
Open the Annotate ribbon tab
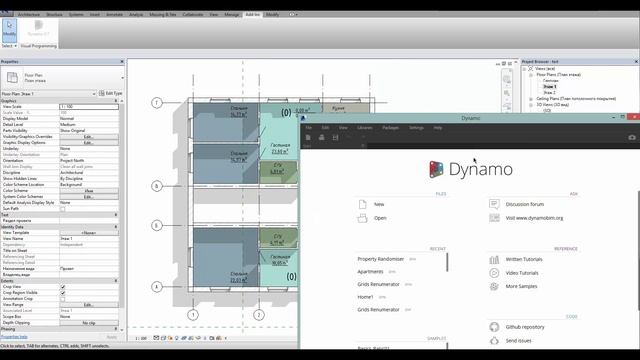point(114,14)
